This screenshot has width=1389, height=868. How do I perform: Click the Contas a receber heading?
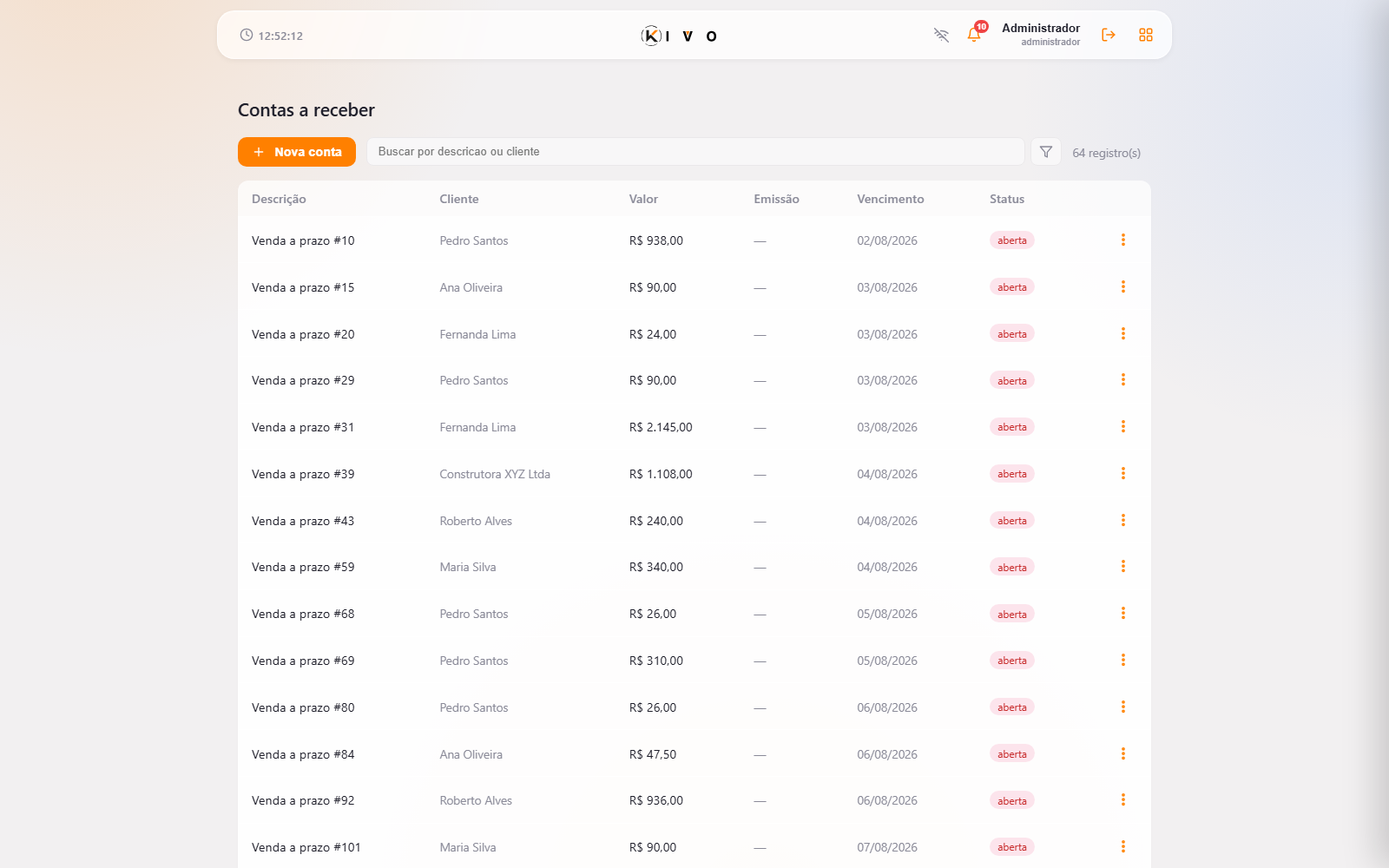306,110
